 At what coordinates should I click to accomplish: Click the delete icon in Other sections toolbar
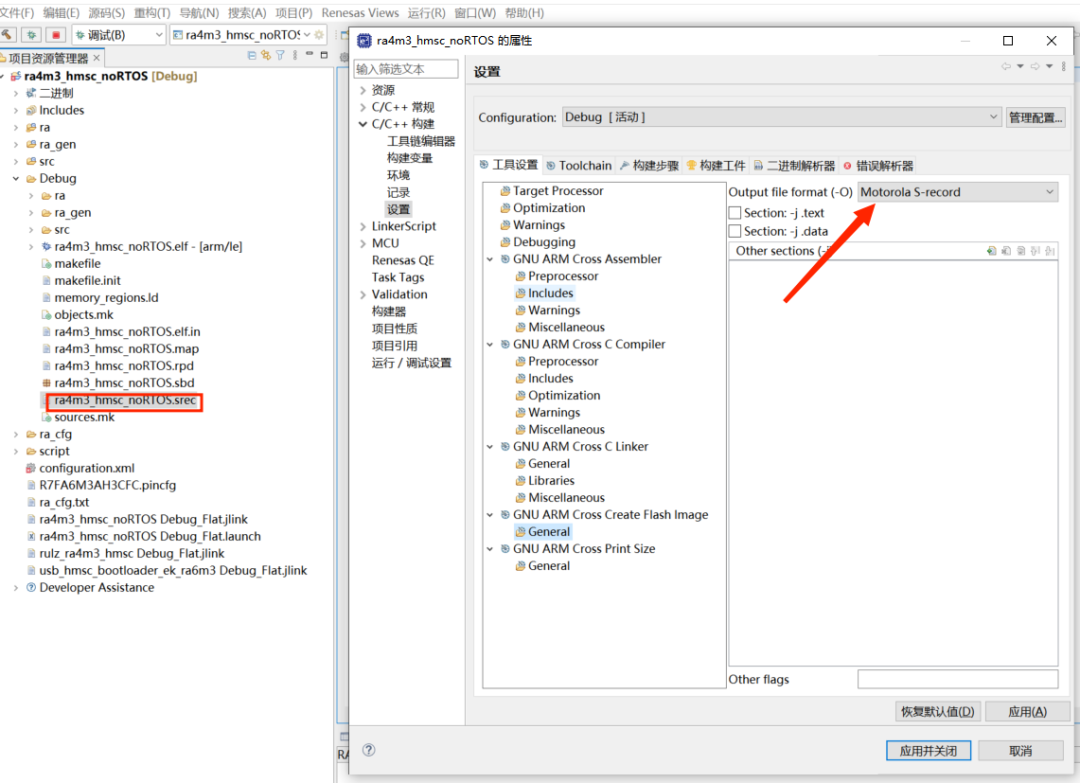(1006, 251)
